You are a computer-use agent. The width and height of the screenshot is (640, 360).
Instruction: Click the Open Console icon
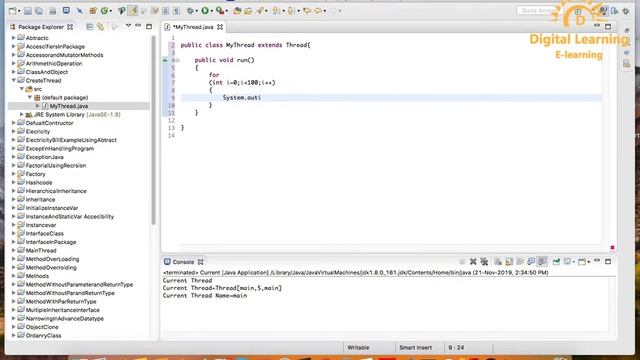[582, 262]
